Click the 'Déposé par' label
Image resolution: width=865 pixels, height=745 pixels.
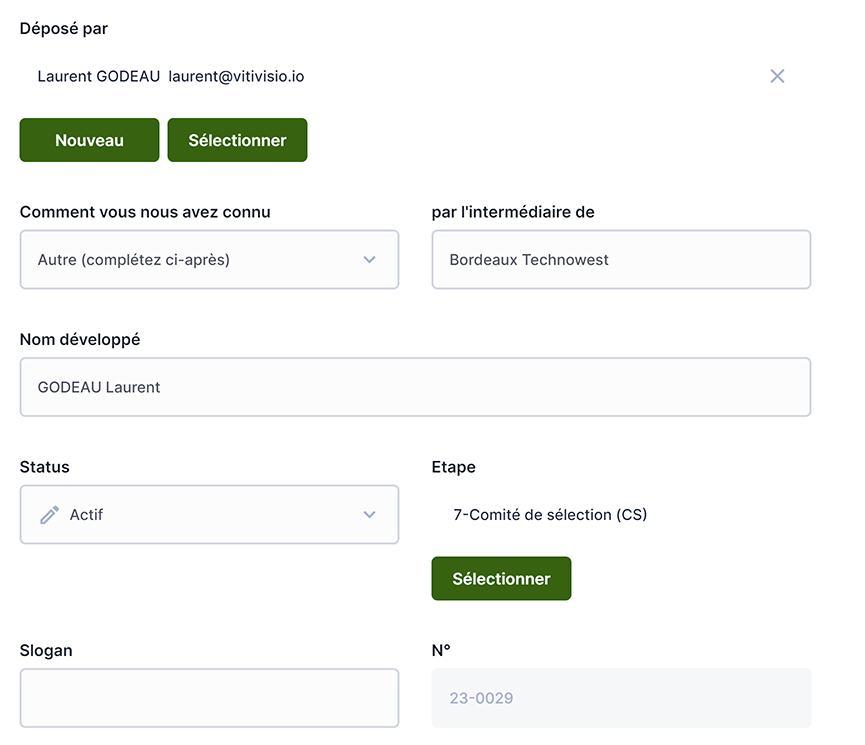[64, 29]
